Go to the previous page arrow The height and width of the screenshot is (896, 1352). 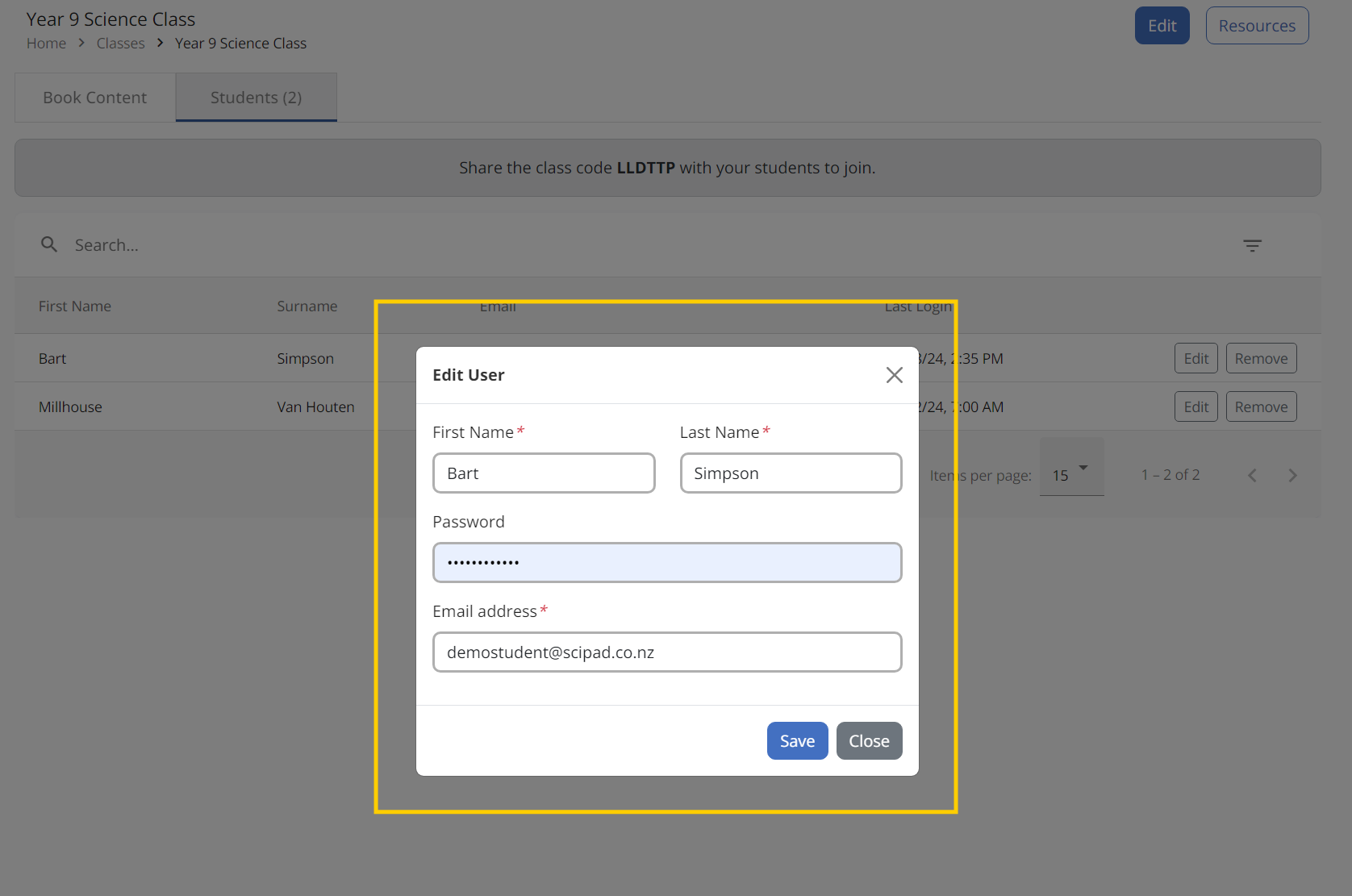tap(1252, 476)
